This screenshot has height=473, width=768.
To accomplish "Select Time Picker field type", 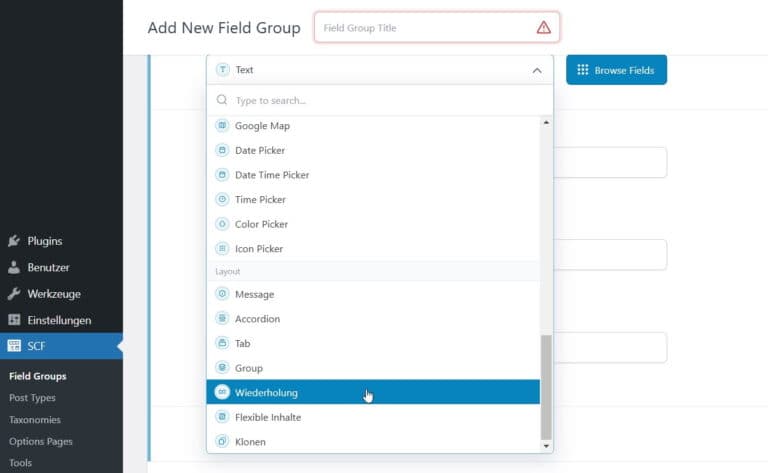I will [x=373, y=199].
